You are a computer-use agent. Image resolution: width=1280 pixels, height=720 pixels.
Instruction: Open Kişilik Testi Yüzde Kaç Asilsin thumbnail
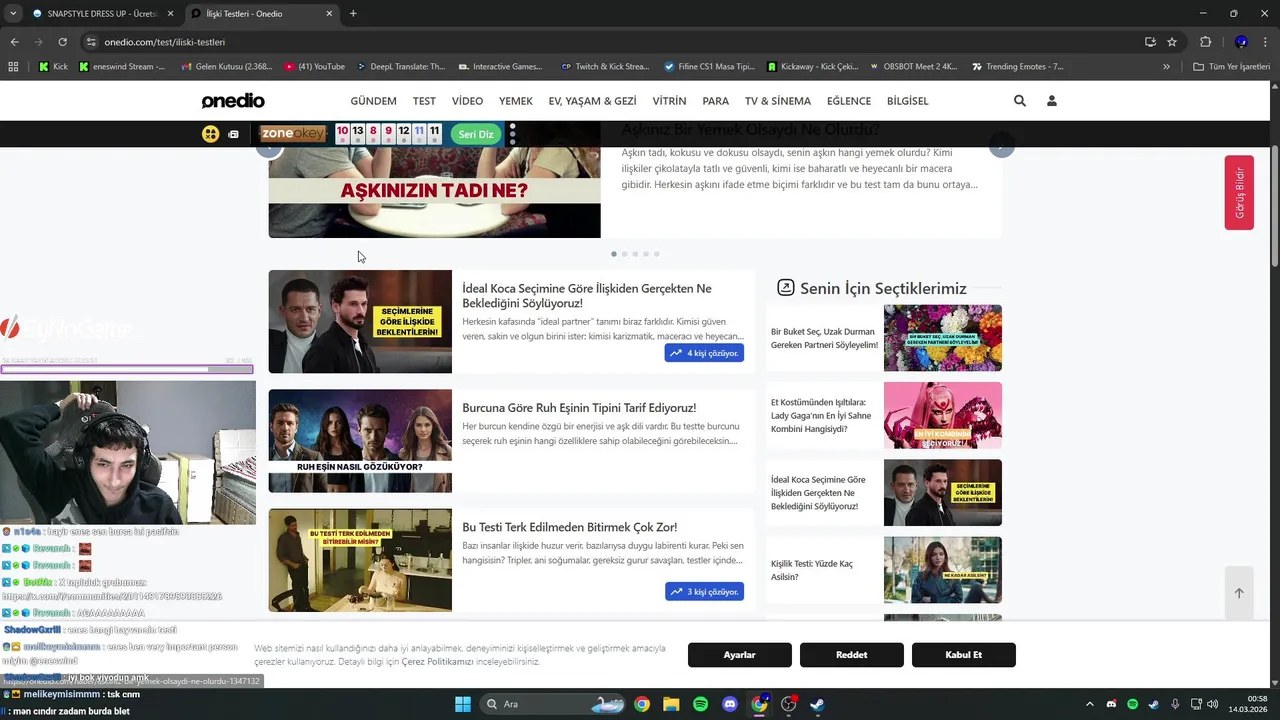943,570
